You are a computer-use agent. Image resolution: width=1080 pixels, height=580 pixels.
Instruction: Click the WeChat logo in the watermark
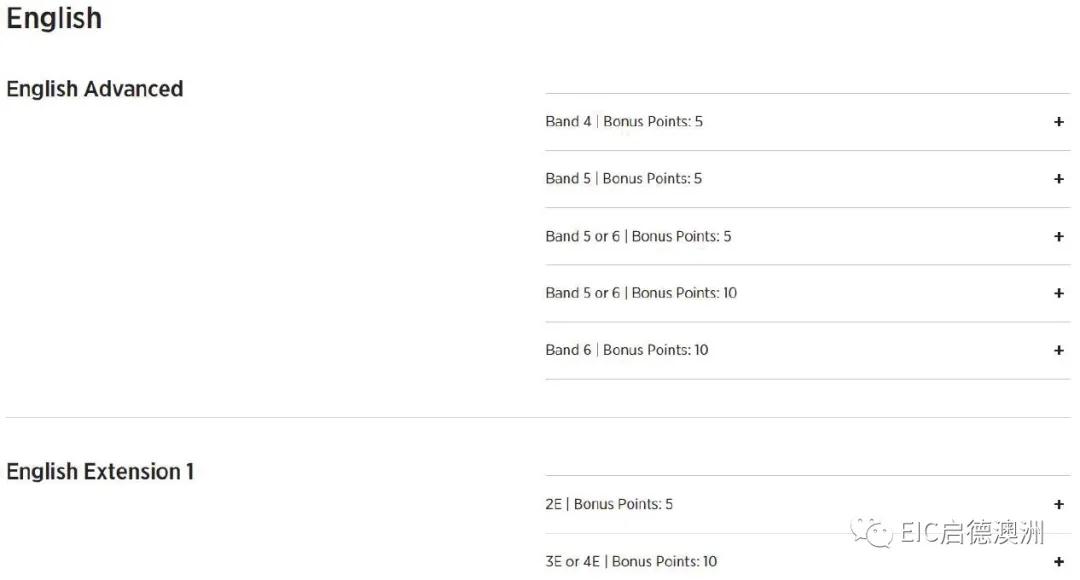coord(872,532)
